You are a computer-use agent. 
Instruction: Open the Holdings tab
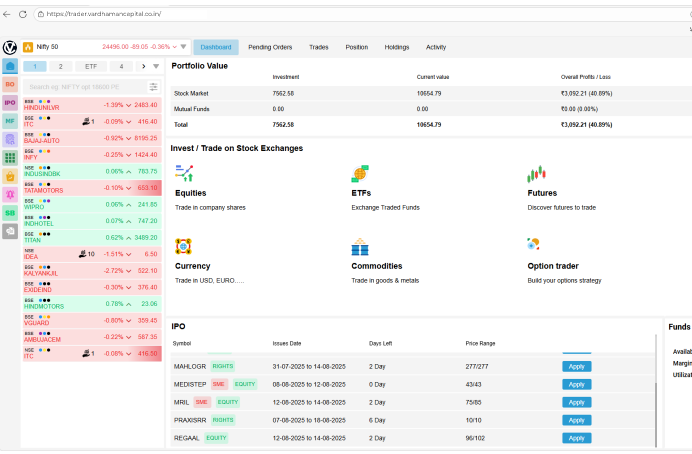(x=397, y=47)
